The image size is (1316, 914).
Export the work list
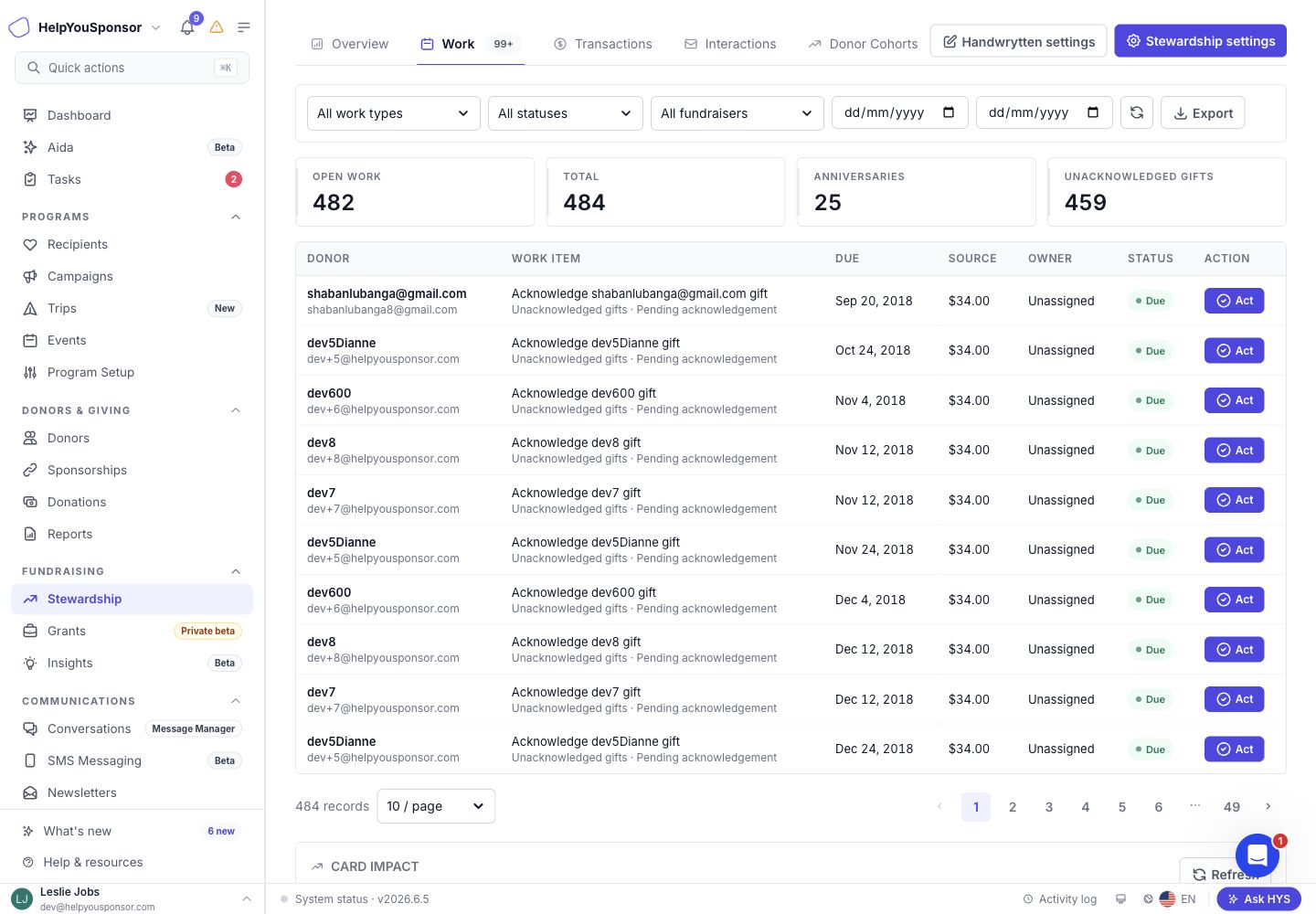click(1203, 113)
